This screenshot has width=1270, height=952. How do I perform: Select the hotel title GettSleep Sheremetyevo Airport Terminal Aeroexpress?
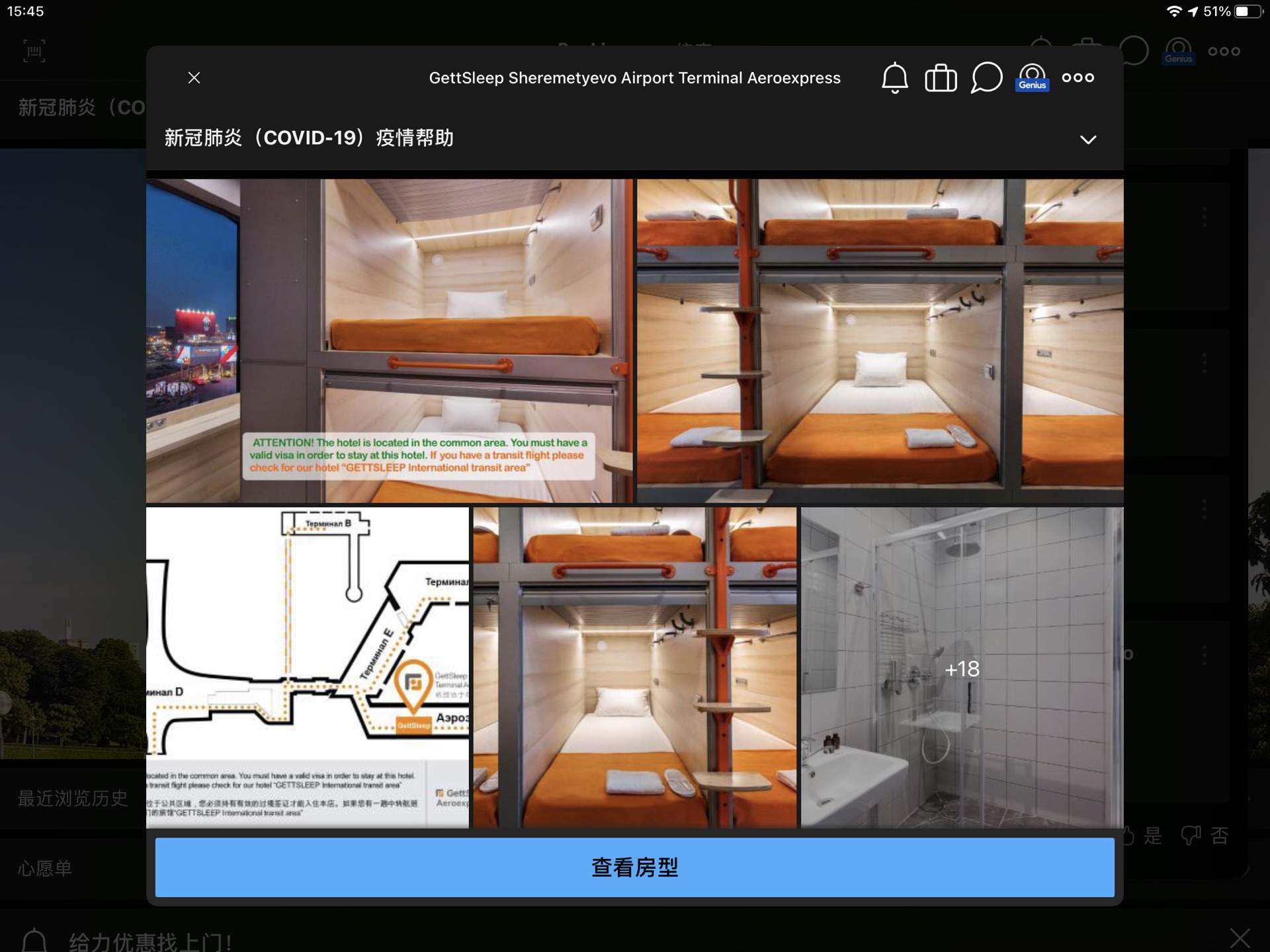635,78
